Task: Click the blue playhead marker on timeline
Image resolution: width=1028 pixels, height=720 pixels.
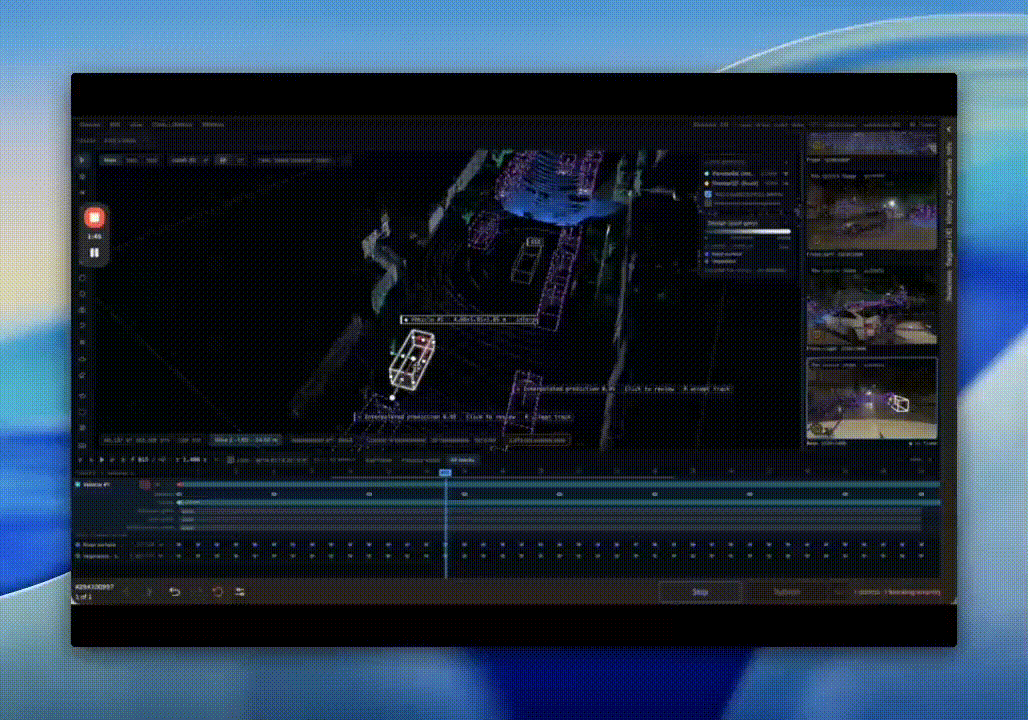Action: pos(445,472)
